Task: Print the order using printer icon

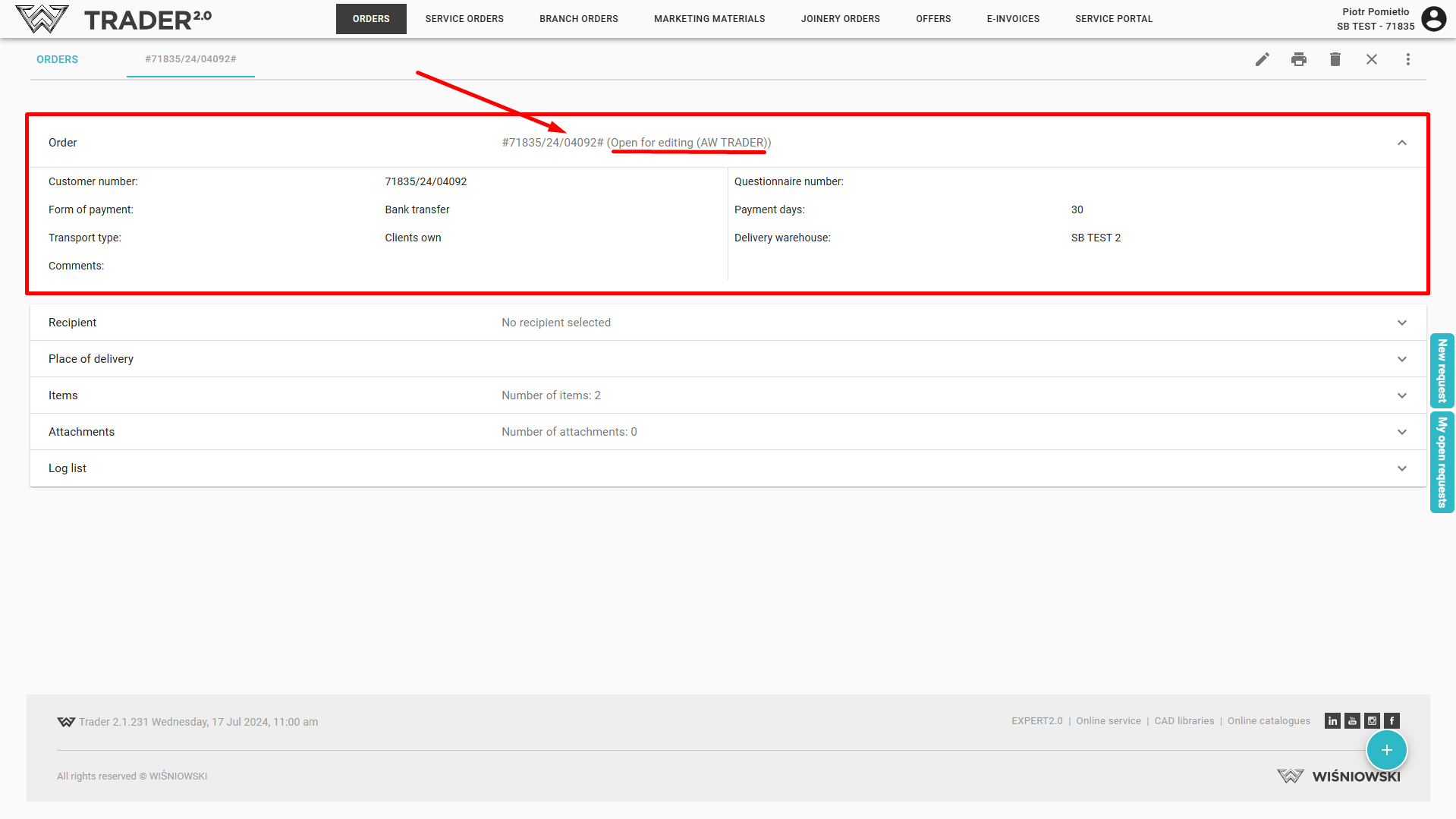Action: tap(1298, 59)
